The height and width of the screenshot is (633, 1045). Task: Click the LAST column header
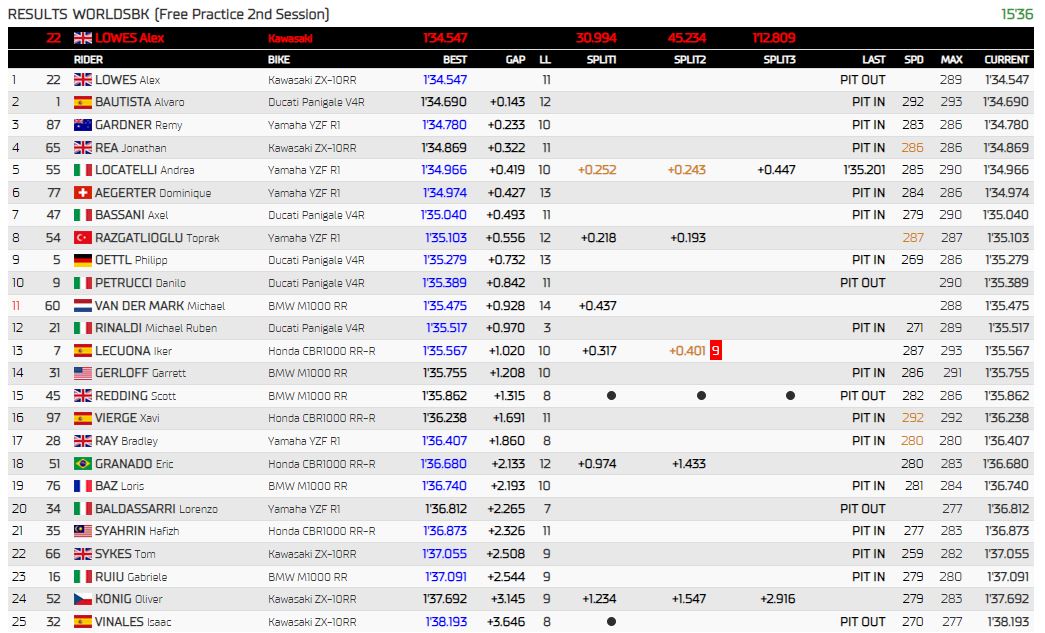point(874,60)
